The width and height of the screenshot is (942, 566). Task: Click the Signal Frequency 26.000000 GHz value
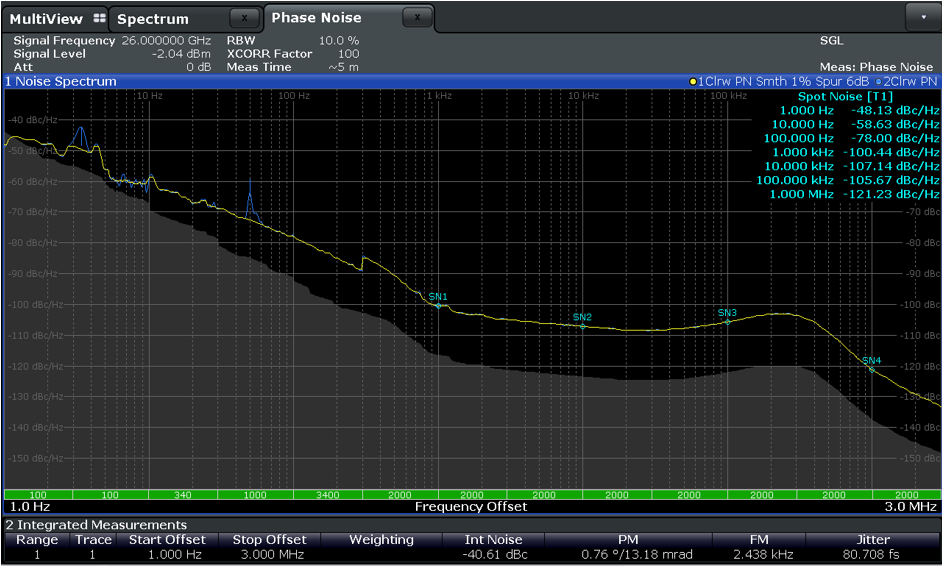click(166, 40)
